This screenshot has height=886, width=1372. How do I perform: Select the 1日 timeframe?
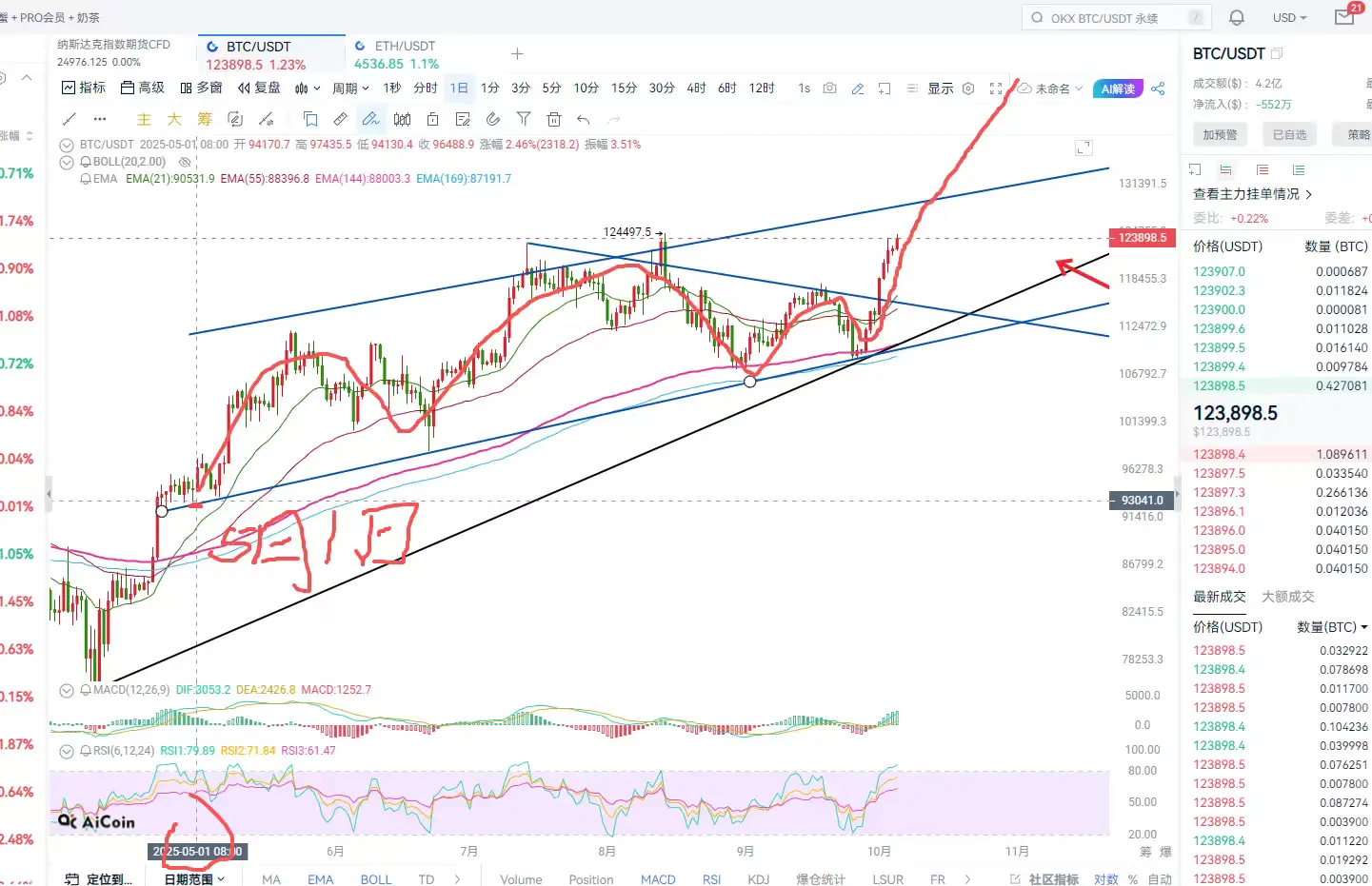(459, 89)
